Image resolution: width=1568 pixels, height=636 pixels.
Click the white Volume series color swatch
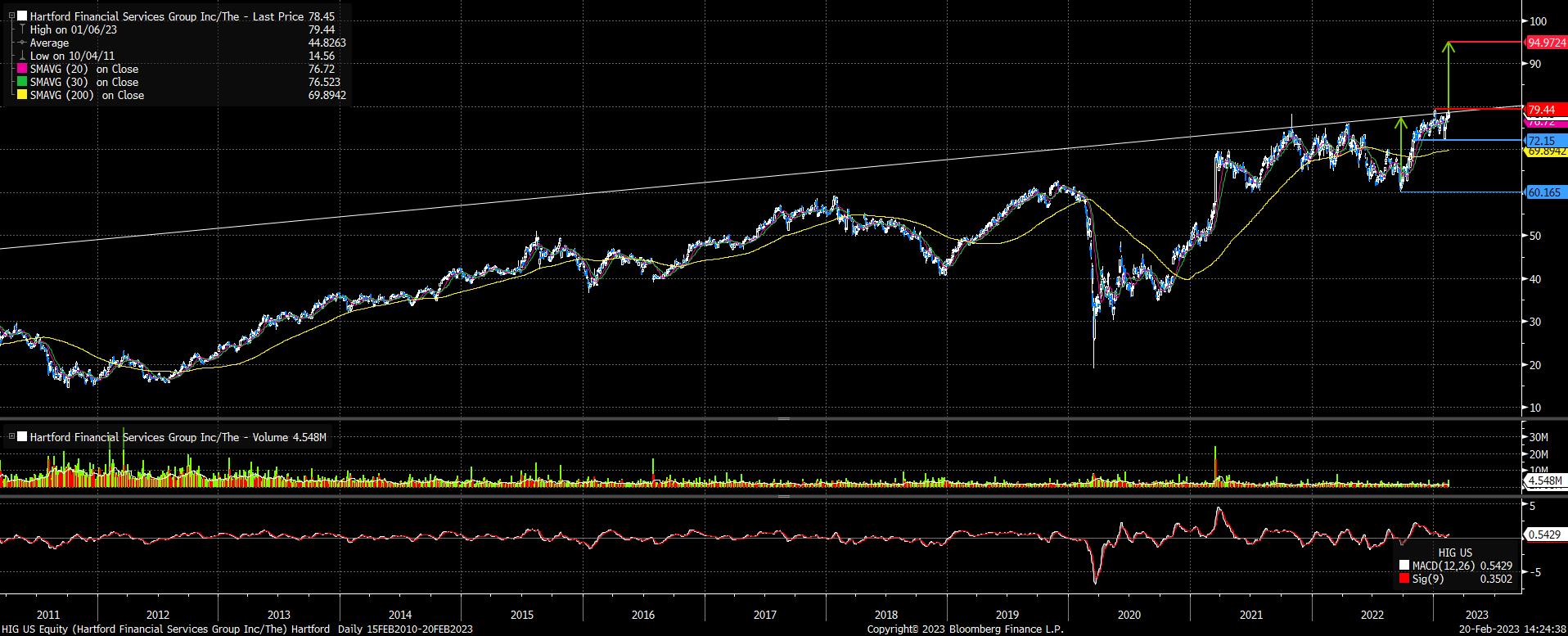tap(22, 437)
